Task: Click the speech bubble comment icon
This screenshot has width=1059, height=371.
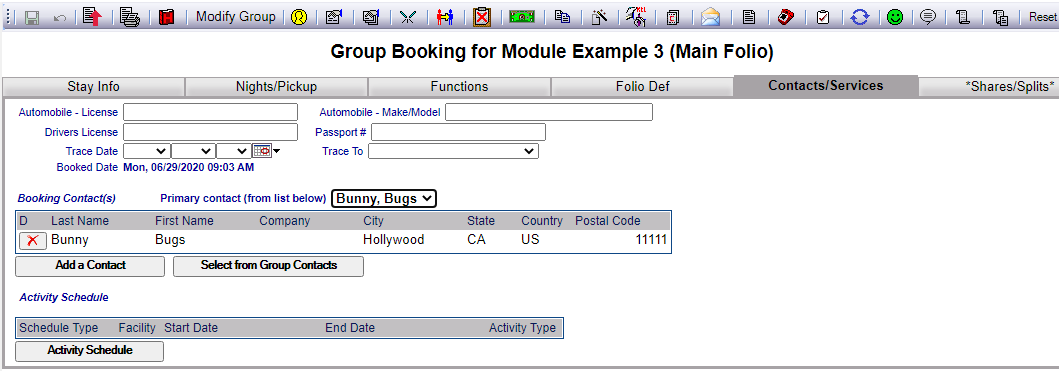Action: 928,18
